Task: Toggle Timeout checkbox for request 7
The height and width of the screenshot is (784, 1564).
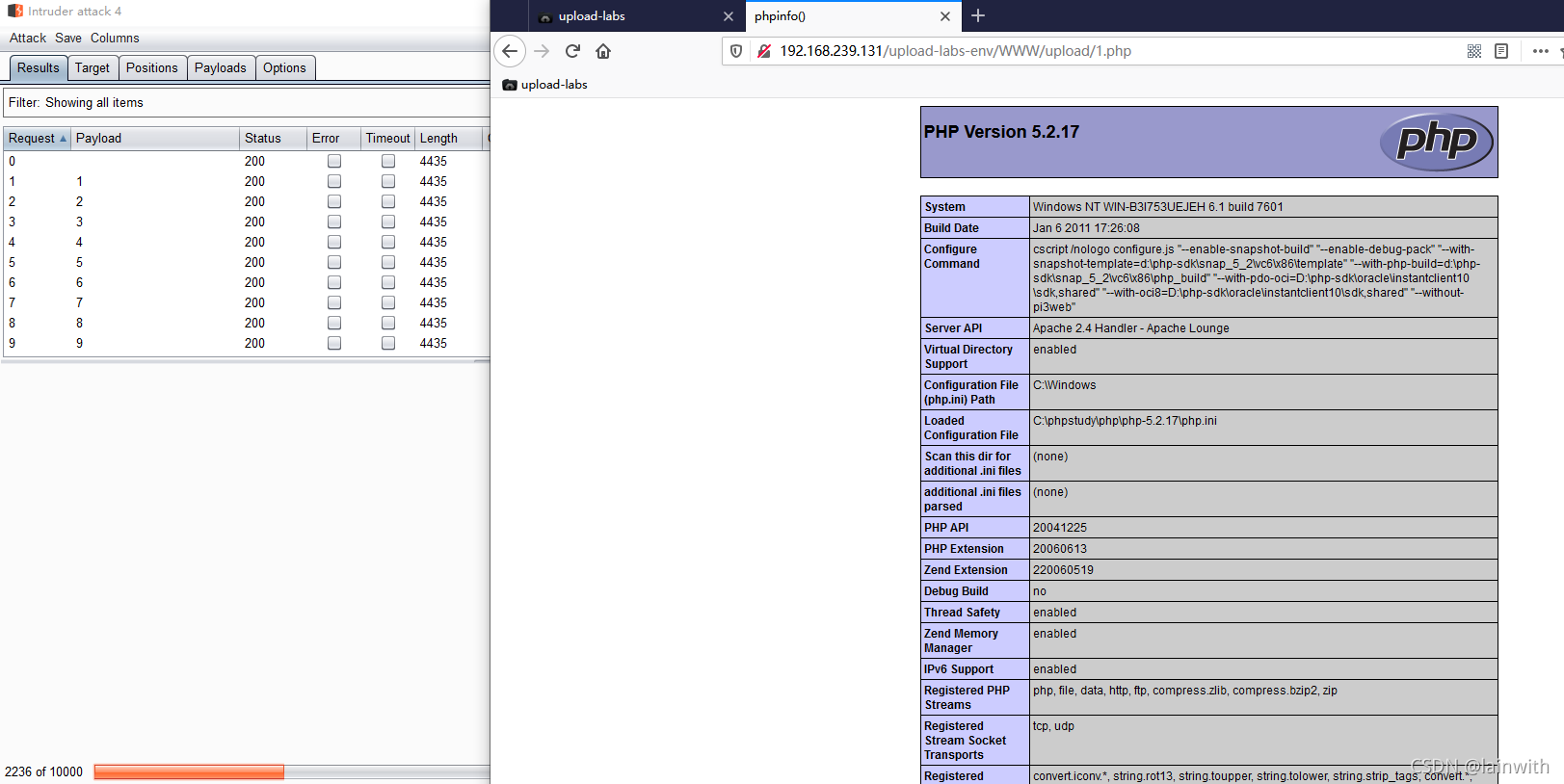Action: [388, 303]
